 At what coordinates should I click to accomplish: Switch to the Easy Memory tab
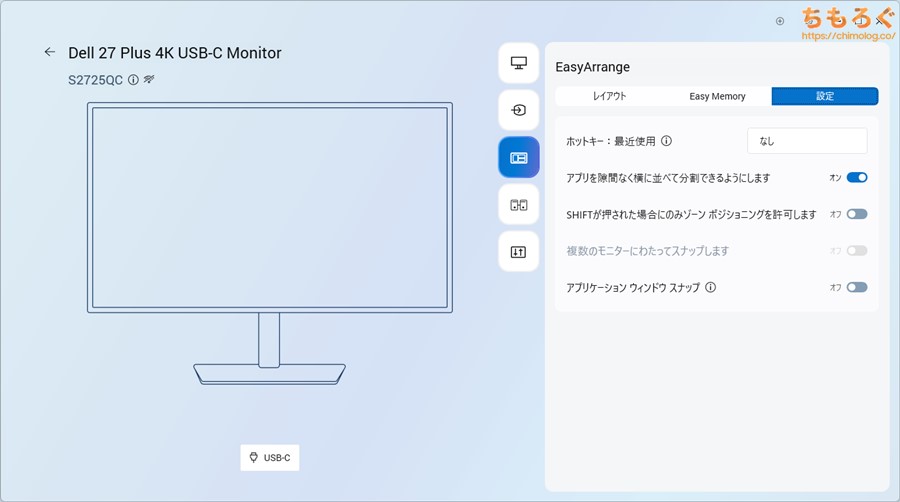(x=717, y=96)
